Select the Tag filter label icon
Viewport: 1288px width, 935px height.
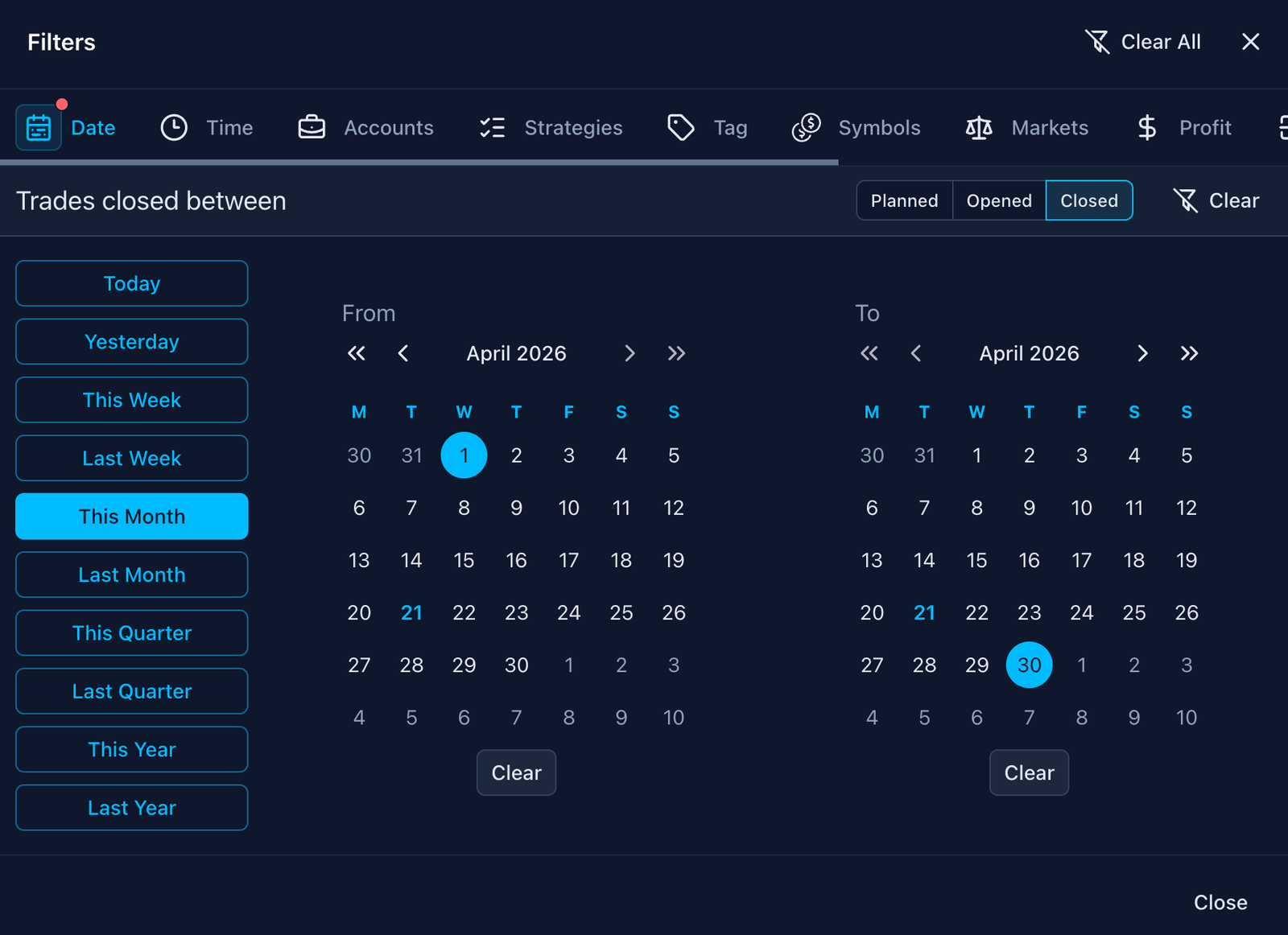tap(680, 127)
